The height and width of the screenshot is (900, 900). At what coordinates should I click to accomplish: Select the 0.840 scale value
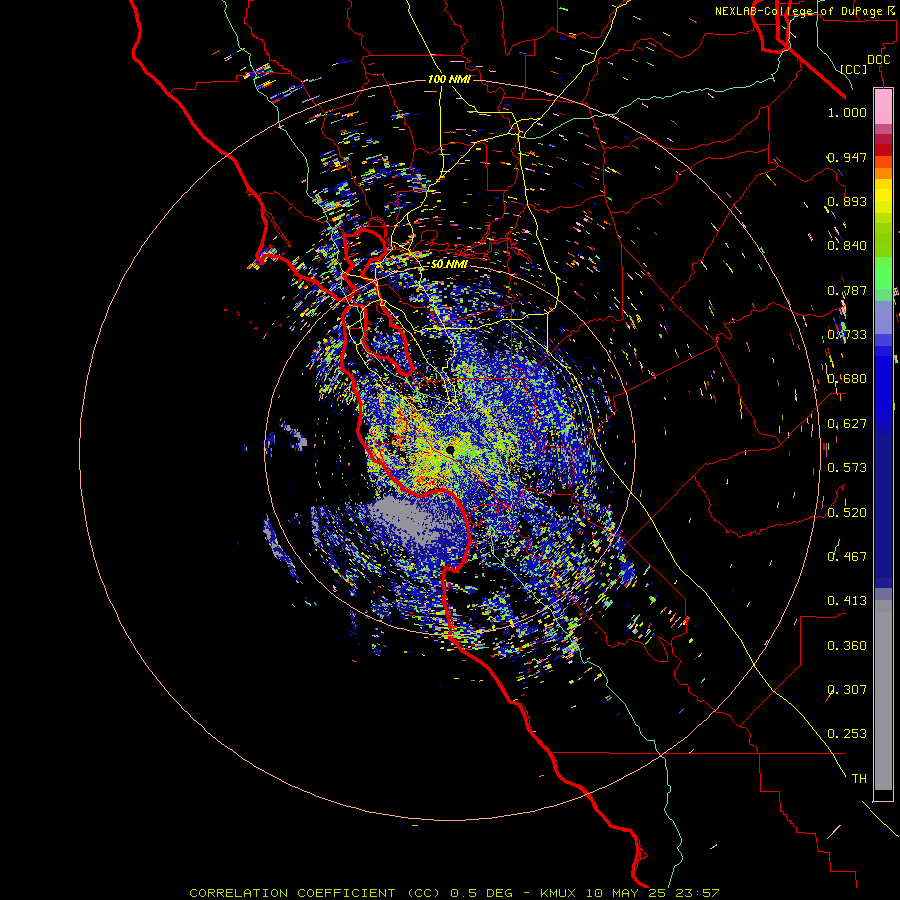[847, 246]
